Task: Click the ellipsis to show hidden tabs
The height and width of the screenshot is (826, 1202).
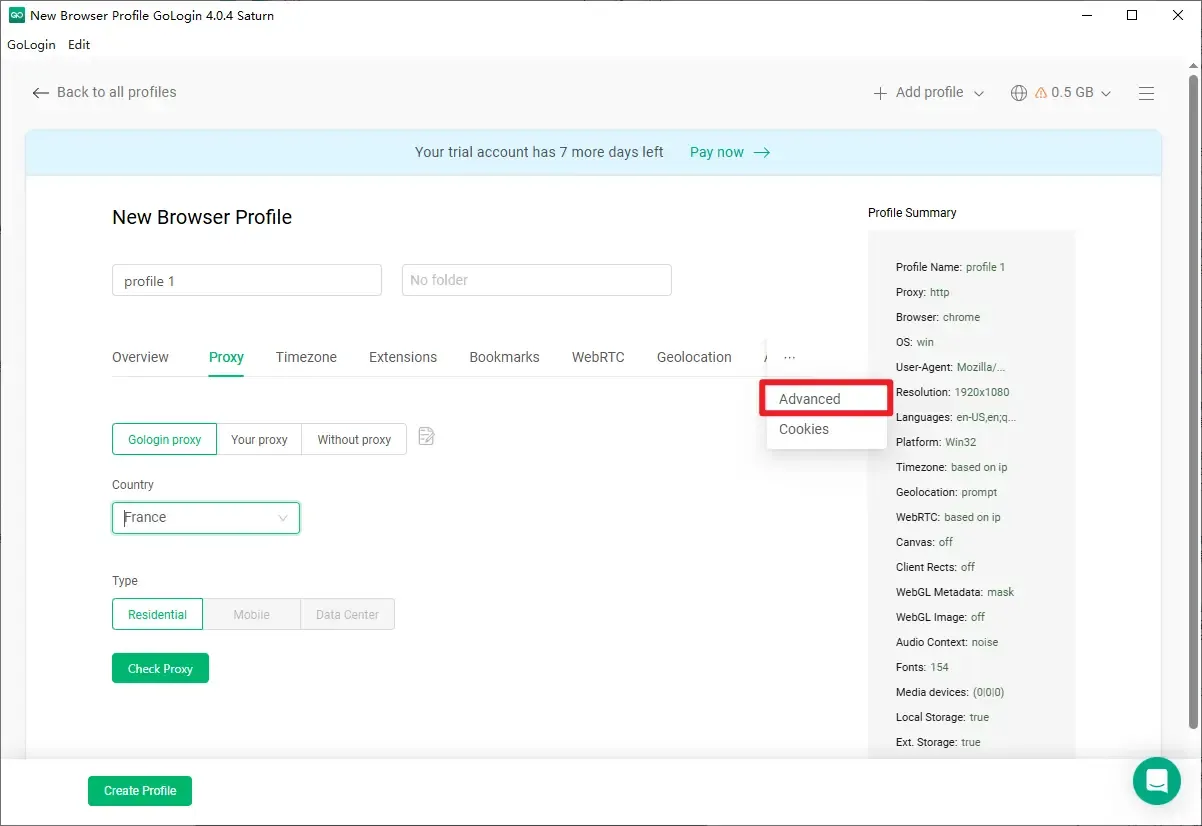Action: tap(789, 357)
